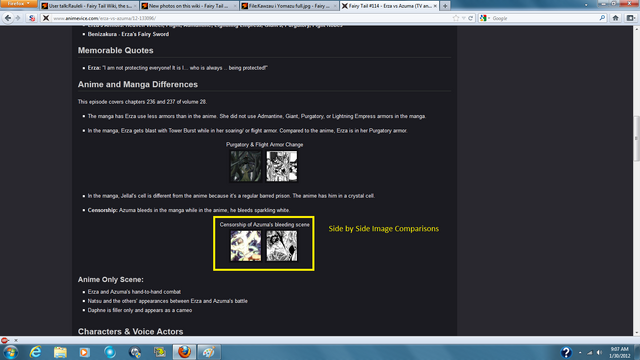Click the scrollbar down arrow

[x=636, y=333]
